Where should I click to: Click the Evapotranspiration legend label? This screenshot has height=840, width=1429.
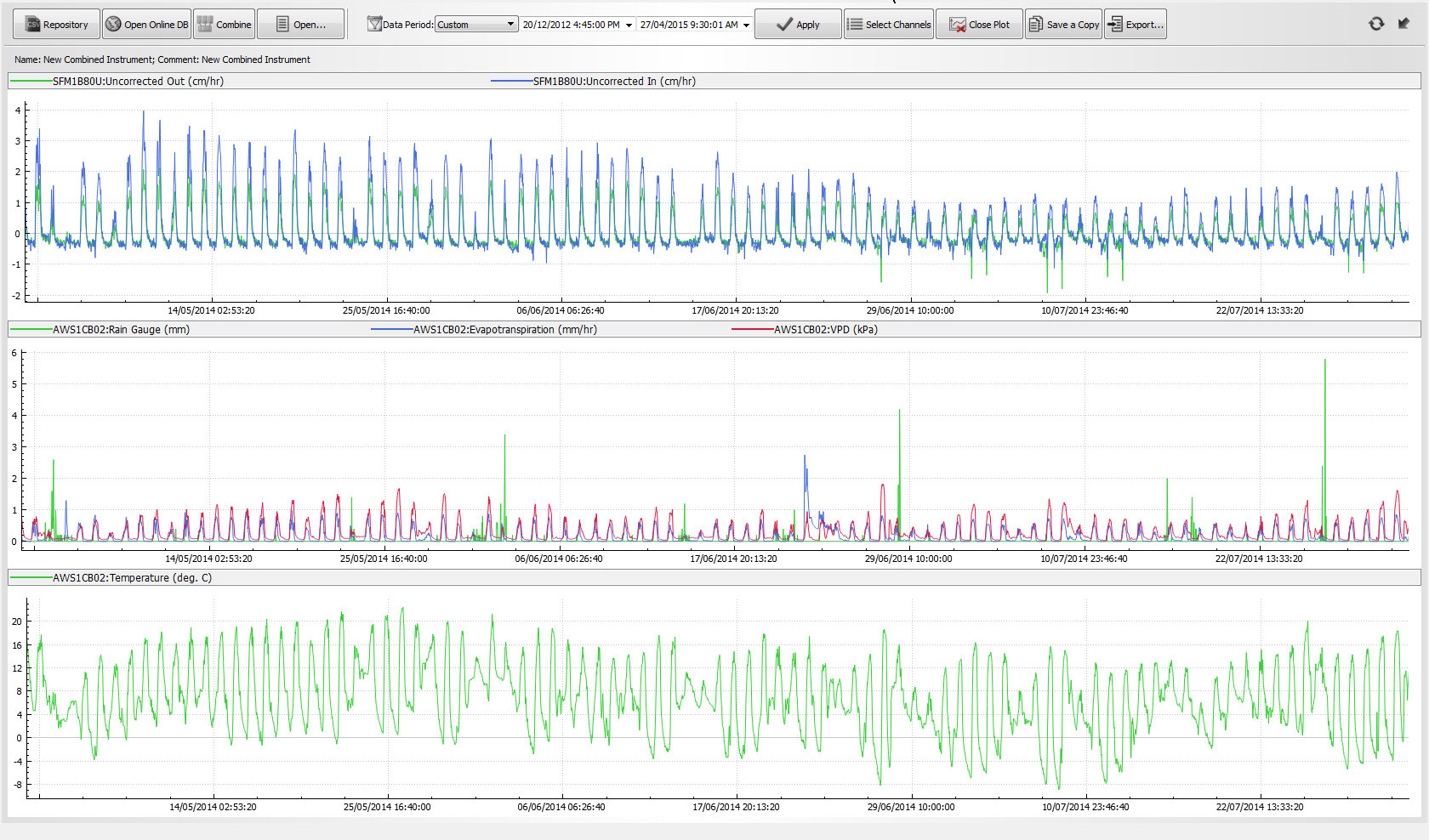[x=504, y=330]
